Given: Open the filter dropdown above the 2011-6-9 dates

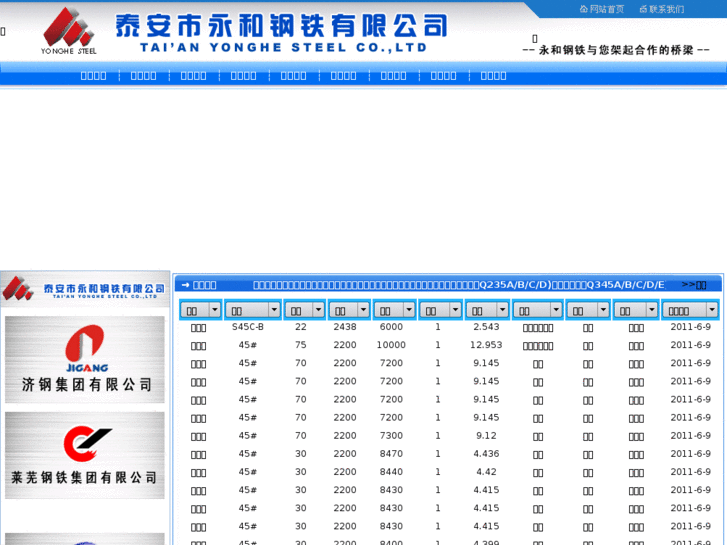Looking at the screenshot, I should pos(691,310).
